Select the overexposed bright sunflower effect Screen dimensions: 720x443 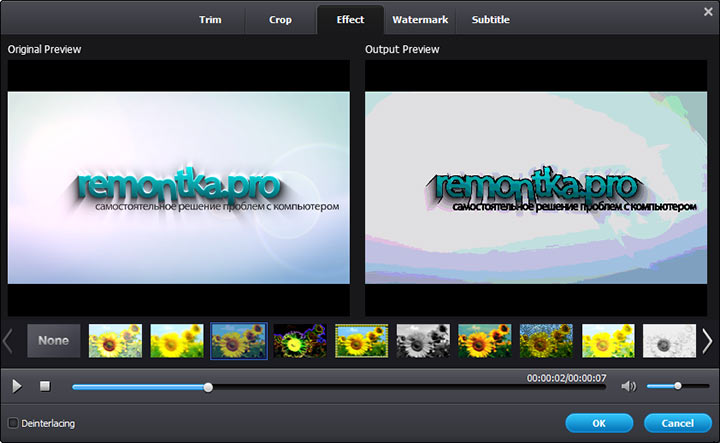608,341
